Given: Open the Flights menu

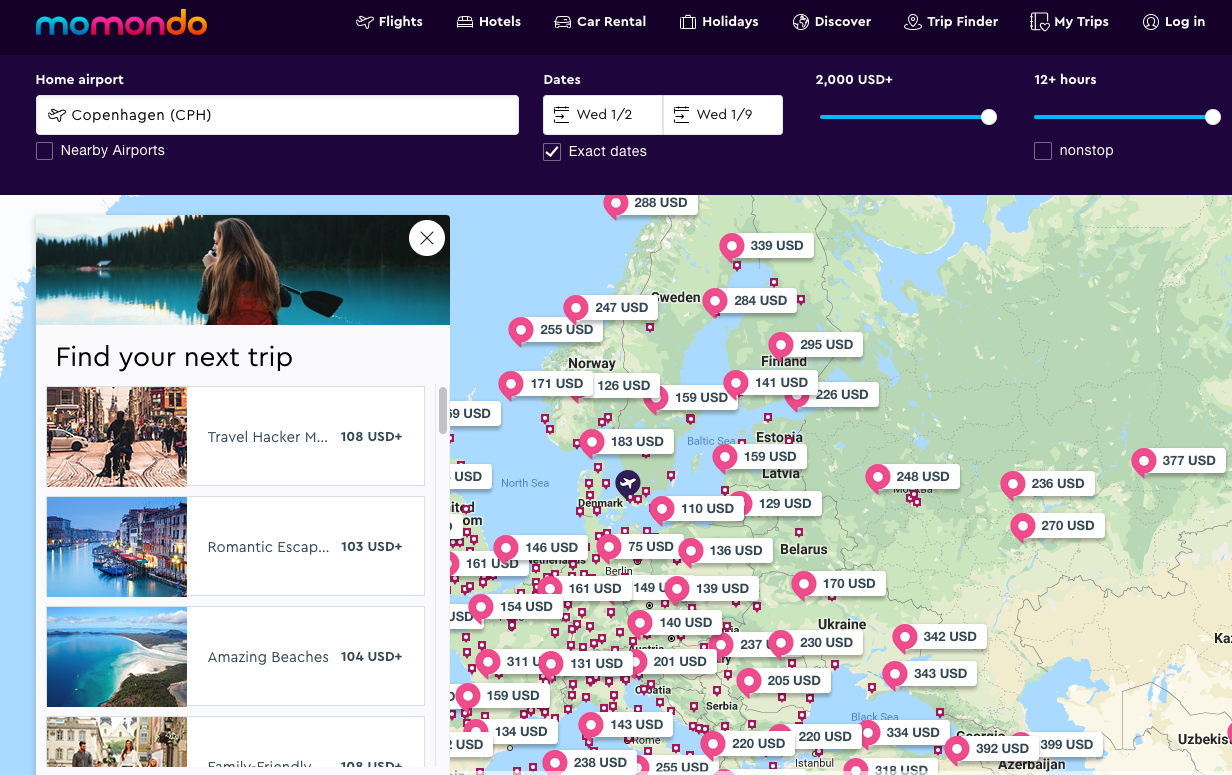Looking at the screenshot, I should (389, 22).
